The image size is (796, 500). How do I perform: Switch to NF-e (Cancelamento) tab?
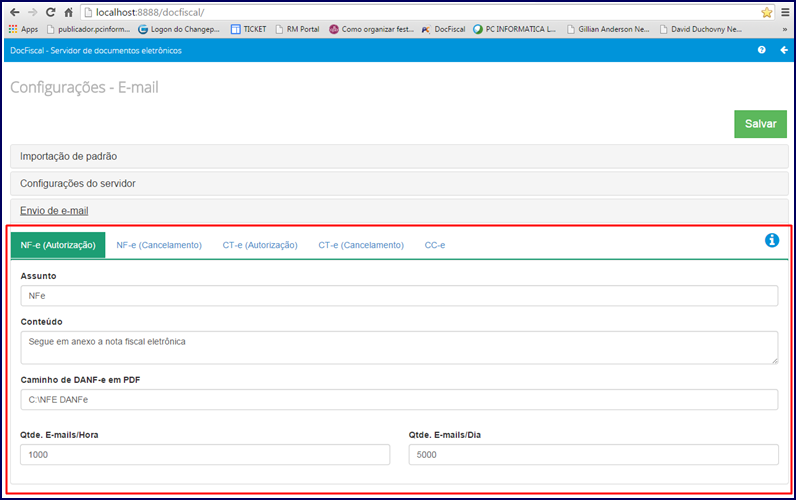pos(159,245)
